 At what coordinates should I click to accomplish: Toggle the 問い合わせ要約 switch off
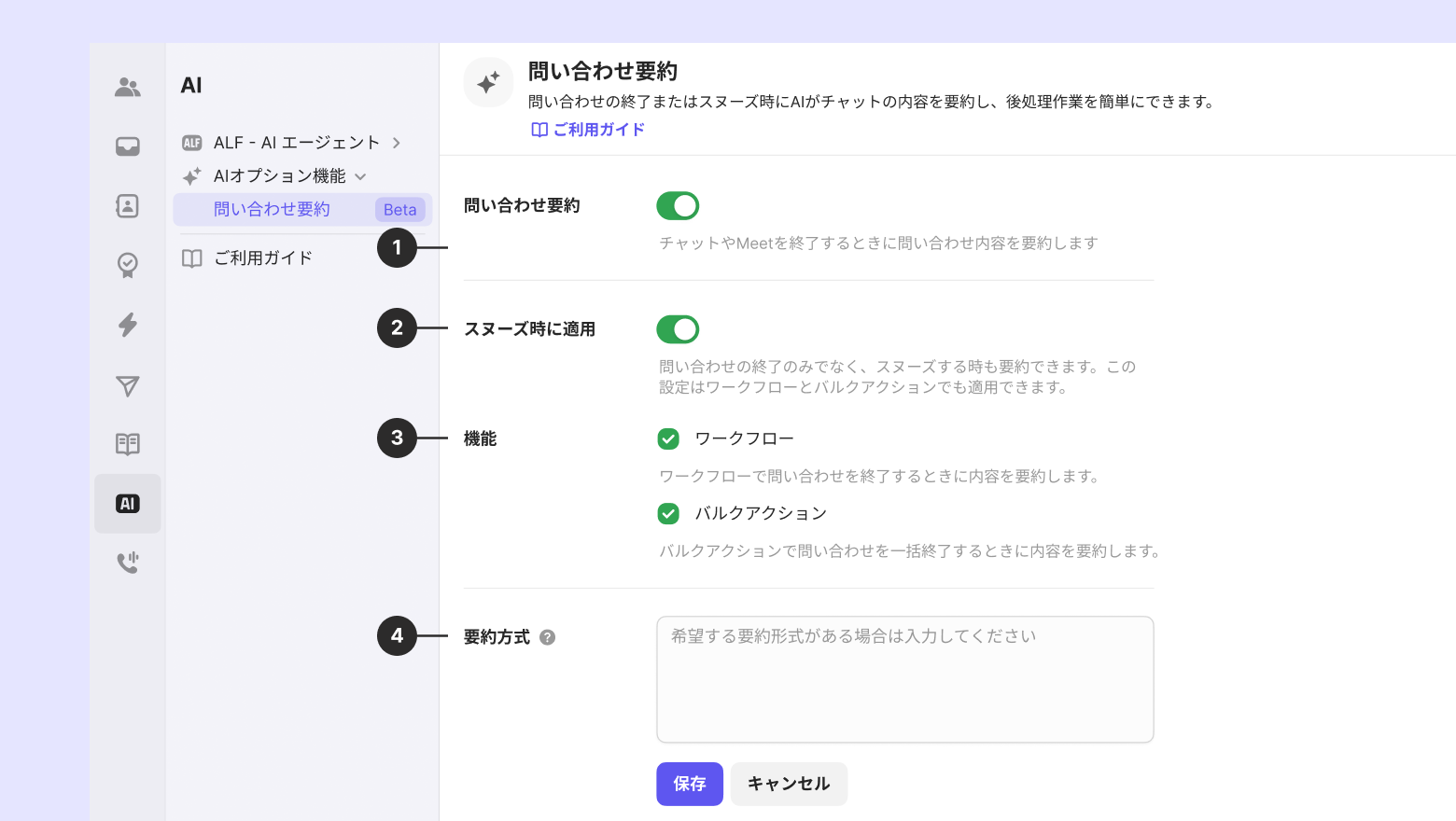pyautogui.click(x=678, y=206)
